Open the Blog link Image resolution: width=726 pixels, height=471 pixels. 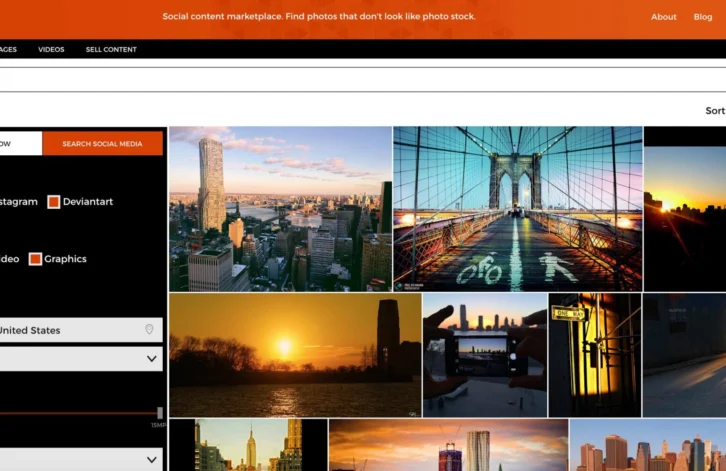pos(703,17)
